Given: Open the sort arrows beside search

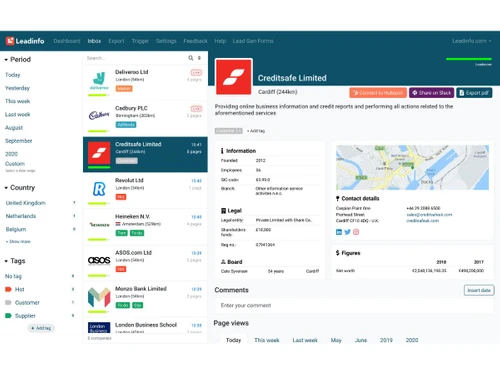Looking at the screenshot, I should coord(199,58).
